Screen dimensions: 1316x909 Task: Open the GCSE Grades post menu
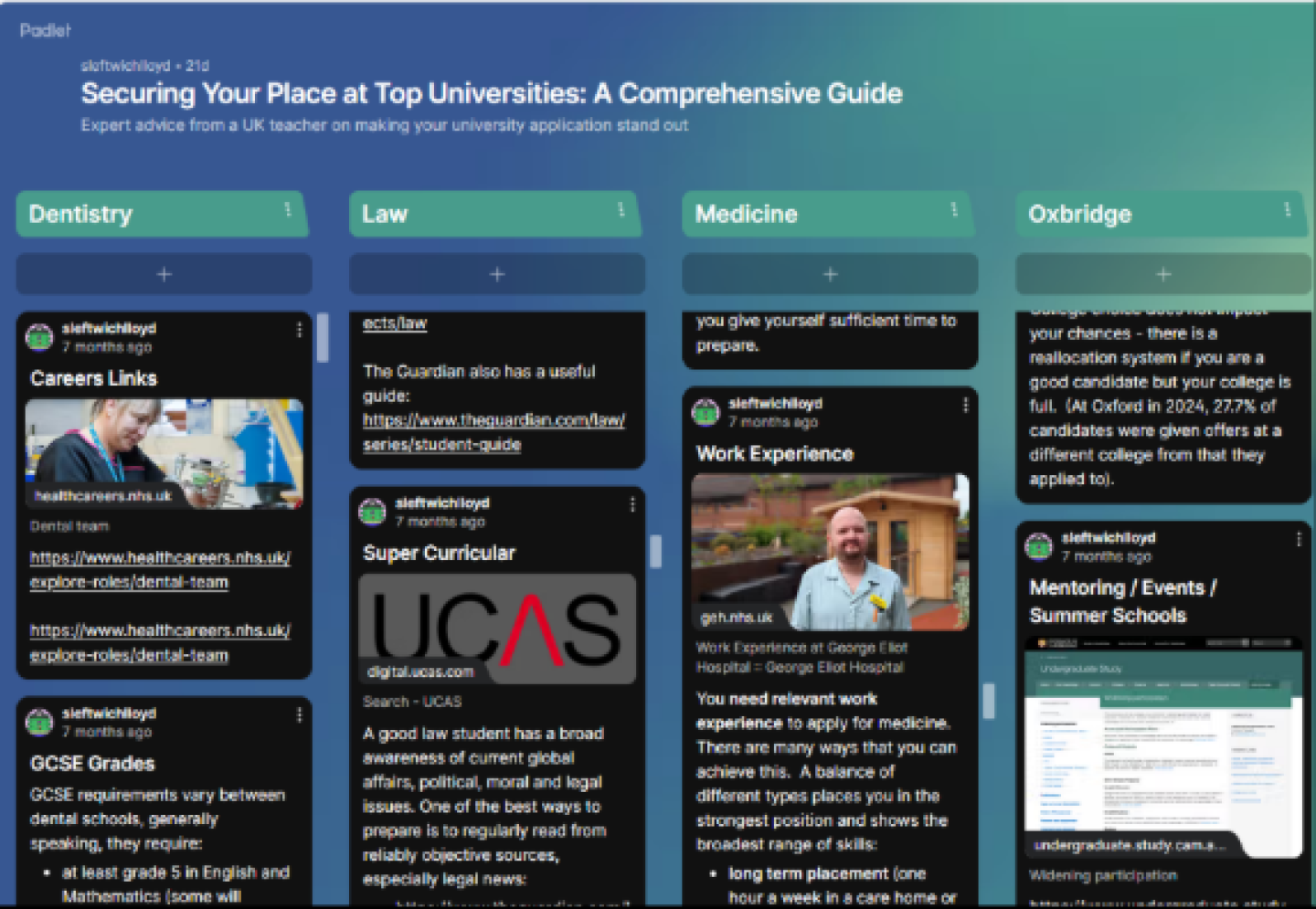(299, 716)
